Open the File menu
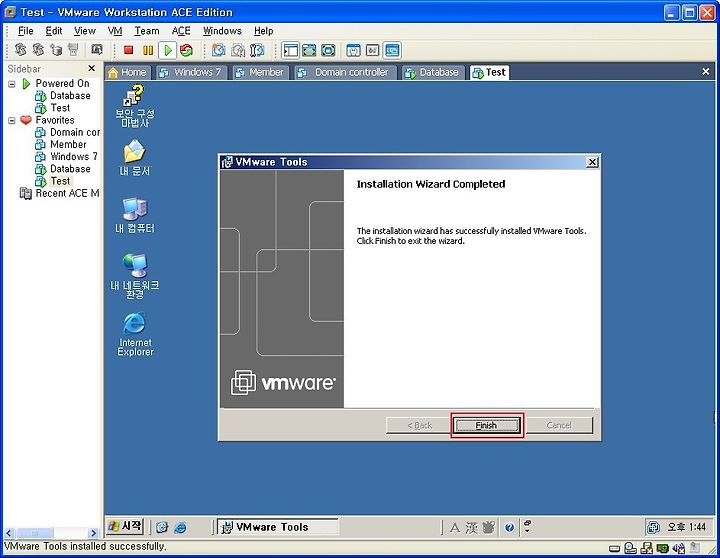The height and width of the screenshot is (558, 720). tap(25, 31)
